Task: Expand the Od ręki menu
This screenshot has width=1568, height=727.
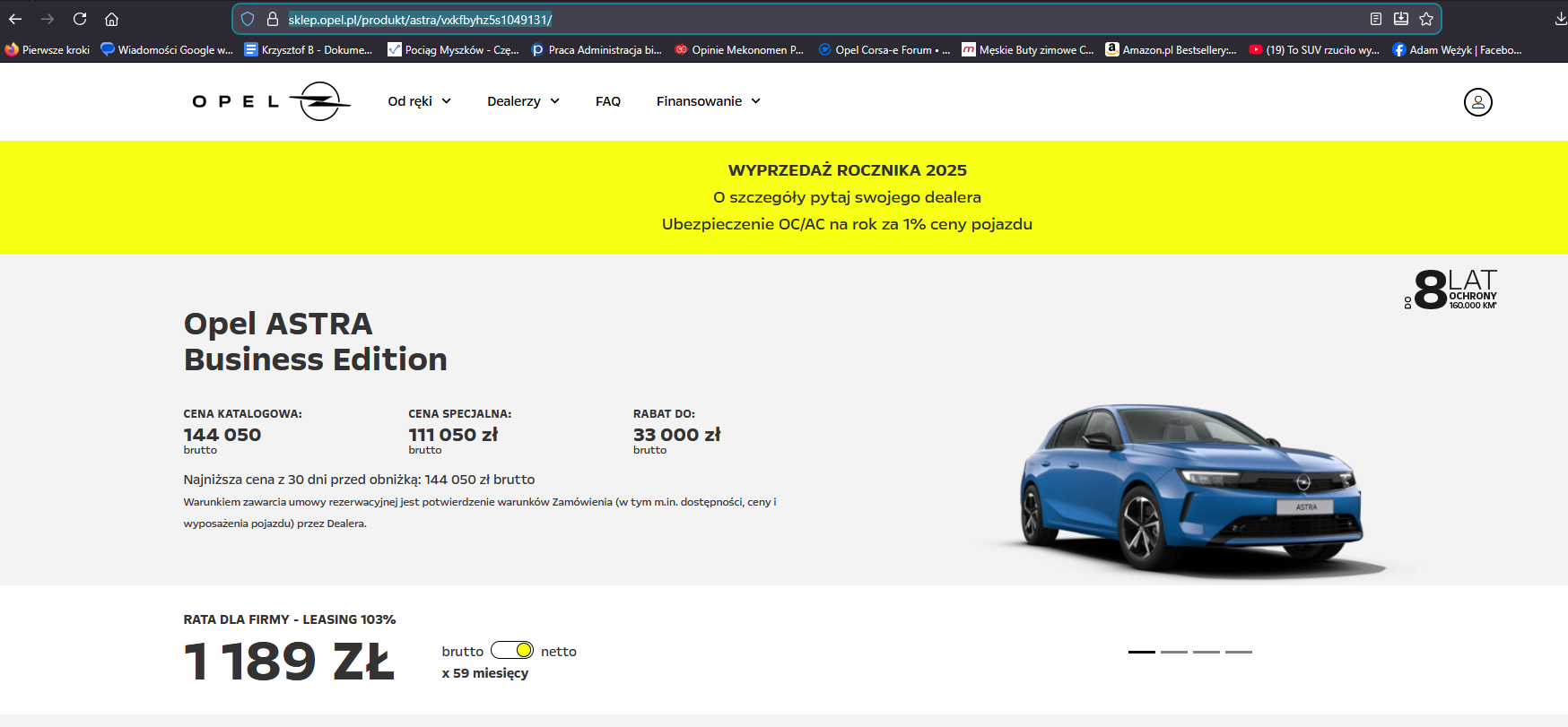Action: tap(419, 101)
